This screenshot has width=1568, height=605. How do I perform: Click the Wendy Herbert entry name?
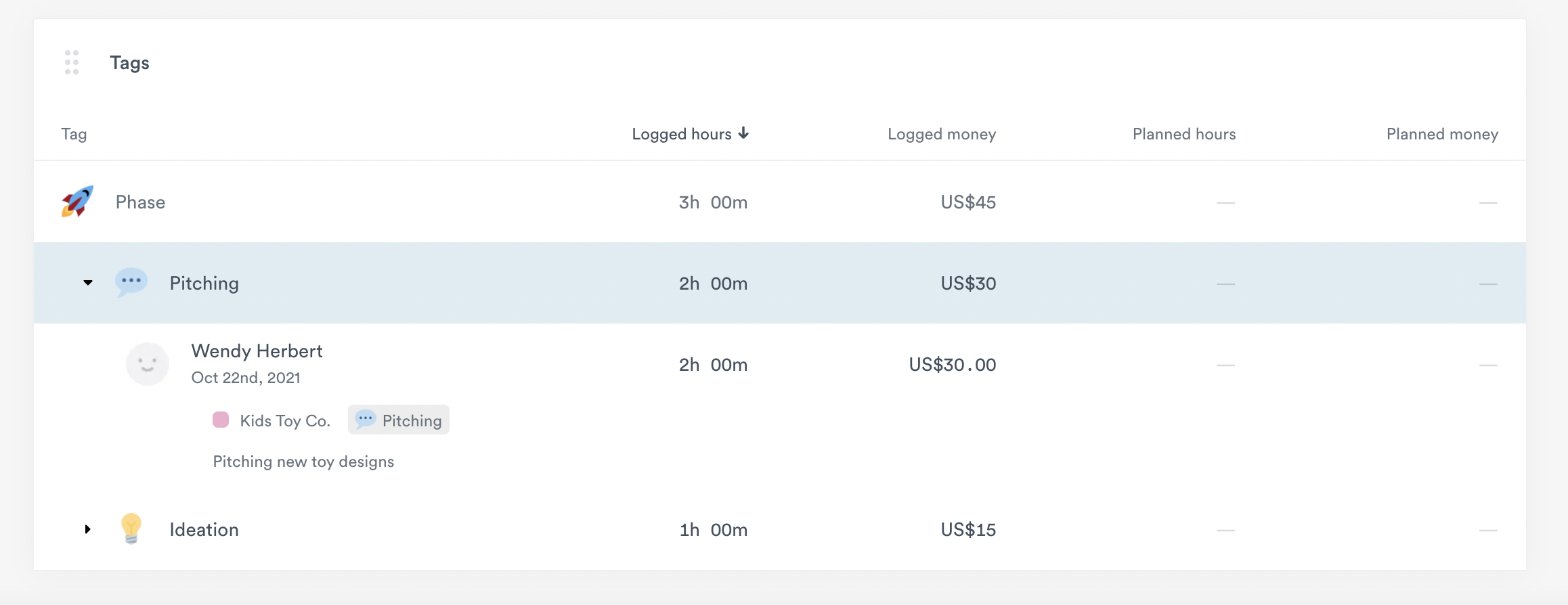point(257,351)
